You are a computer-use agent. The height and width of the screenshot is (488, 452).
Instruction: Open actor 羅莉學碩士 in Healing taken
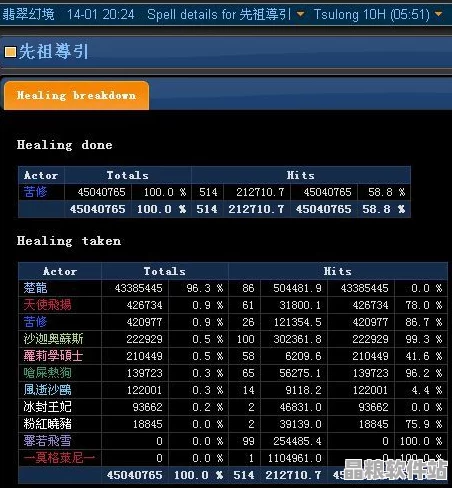pyautogui.click(x=53, y=356)
